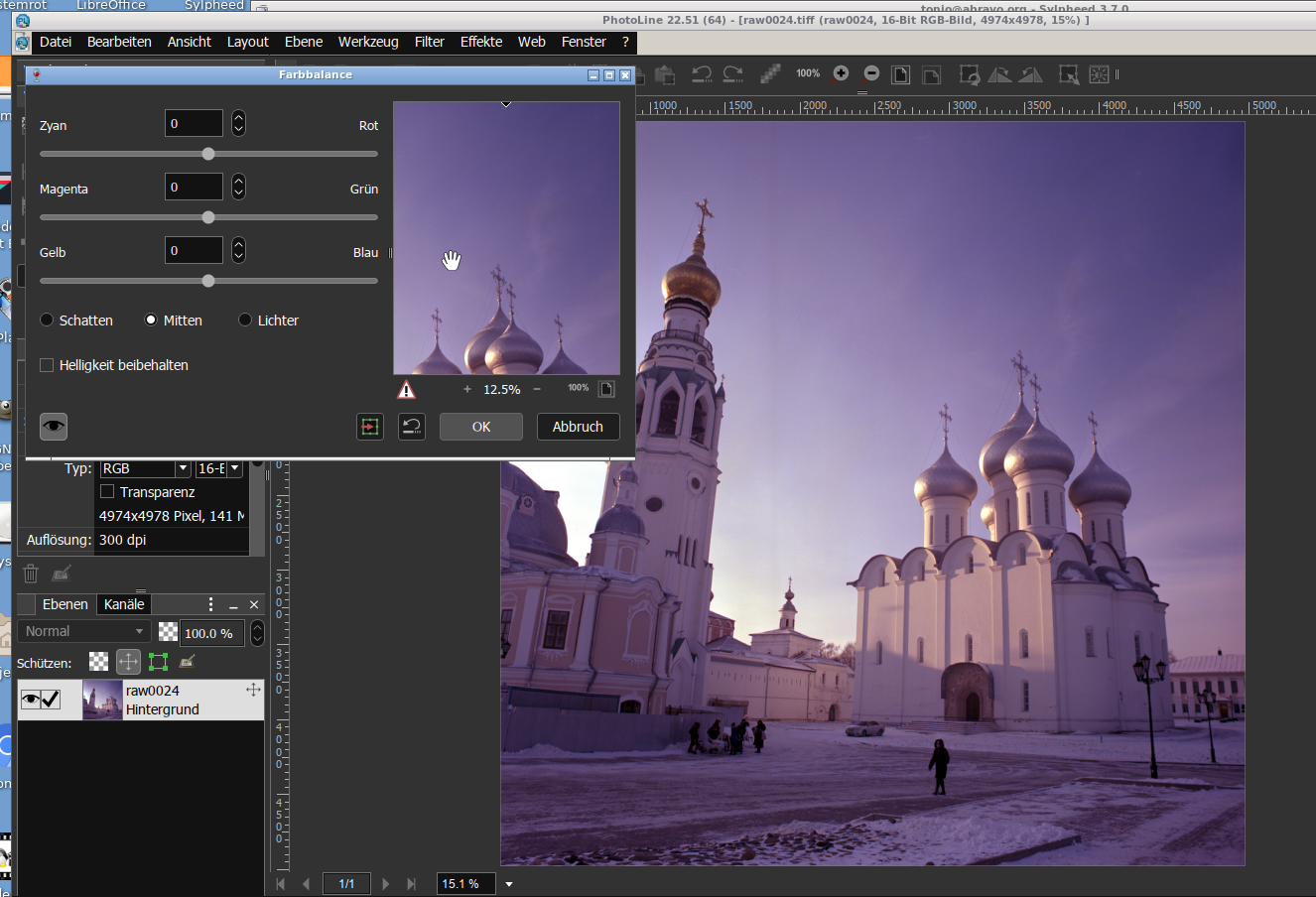Cancel the dialog with Abbruch
The height and width of the screenshot is (897, 1316).
click(x=578, y=427)
